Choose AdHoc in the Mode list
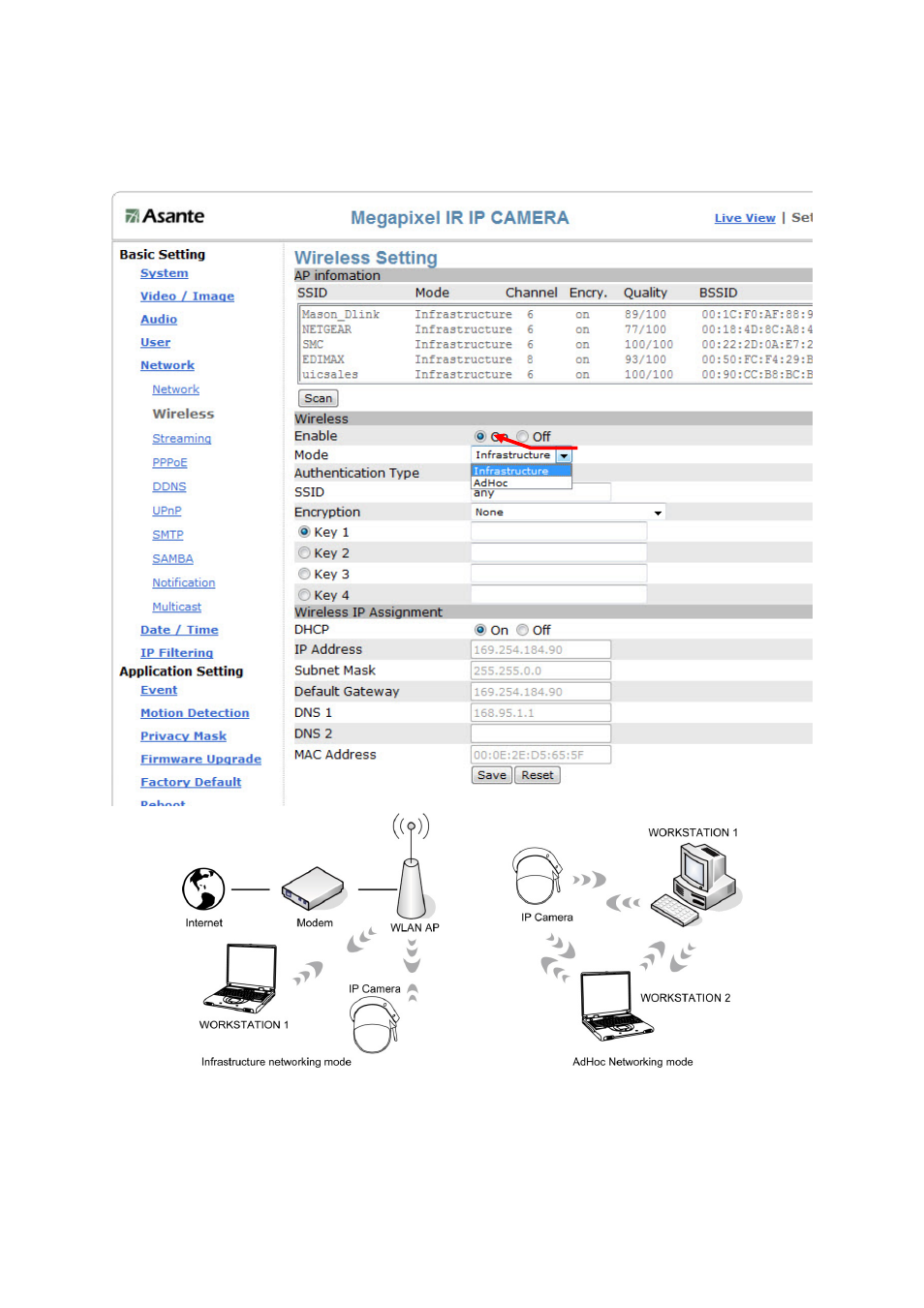Viewport: 924px width, 1308px height. click(x=521, y=483)
